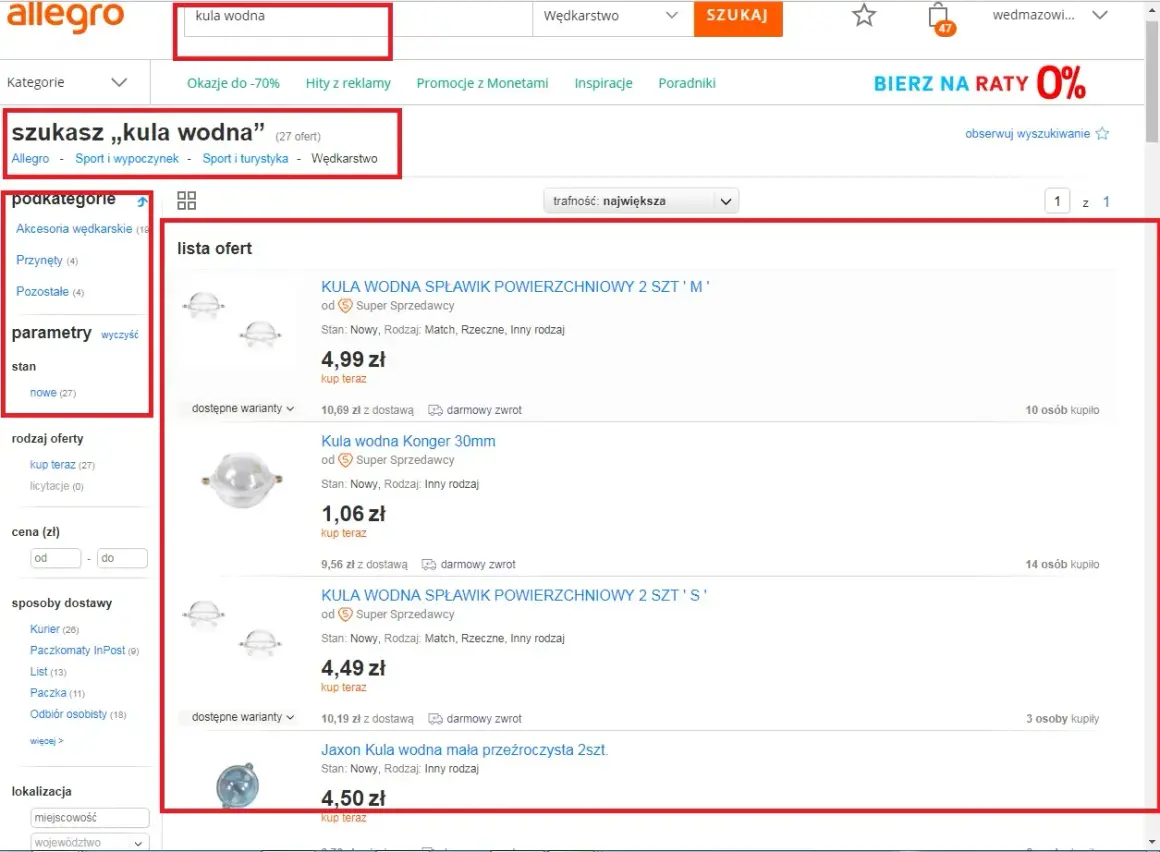
Task: Select Pozostałe subcategory
Action: [x=42, y=292]
